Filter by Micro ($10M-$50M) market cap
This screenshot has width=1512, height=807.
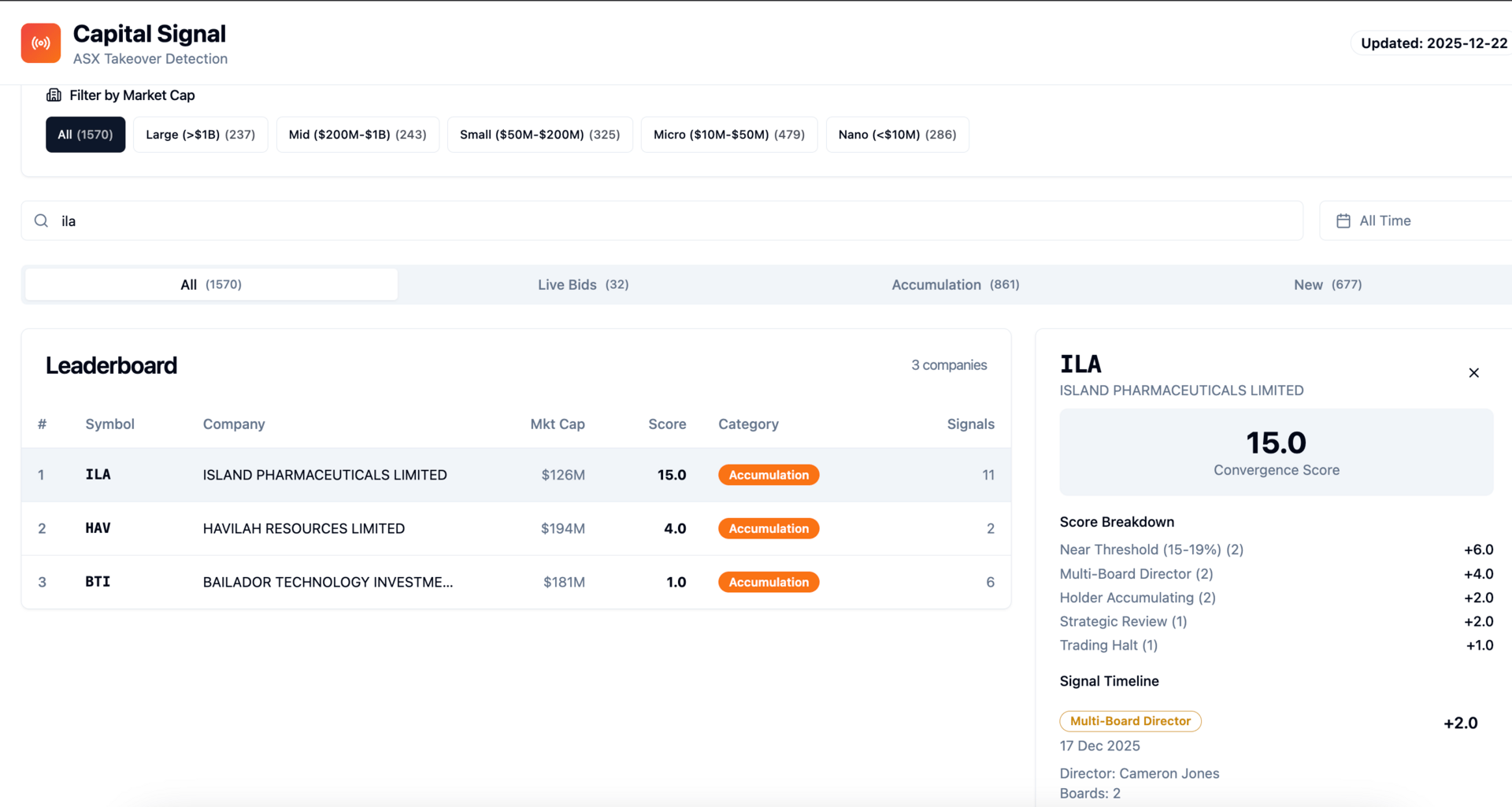point(728,135)
